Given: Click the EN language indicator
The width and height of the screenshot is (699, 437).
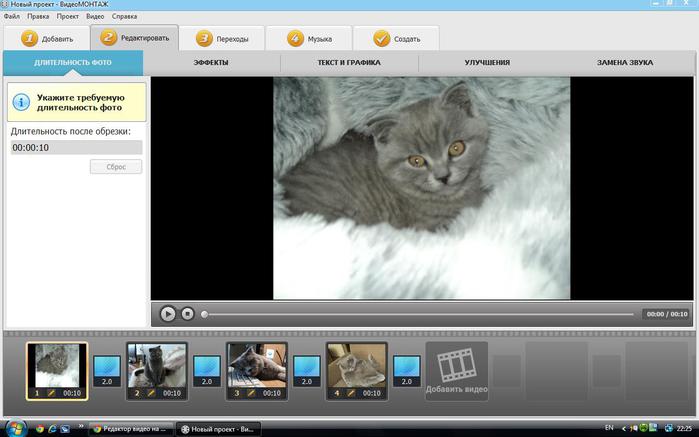Looking at the screenshot, I should (x=609, y=428).
